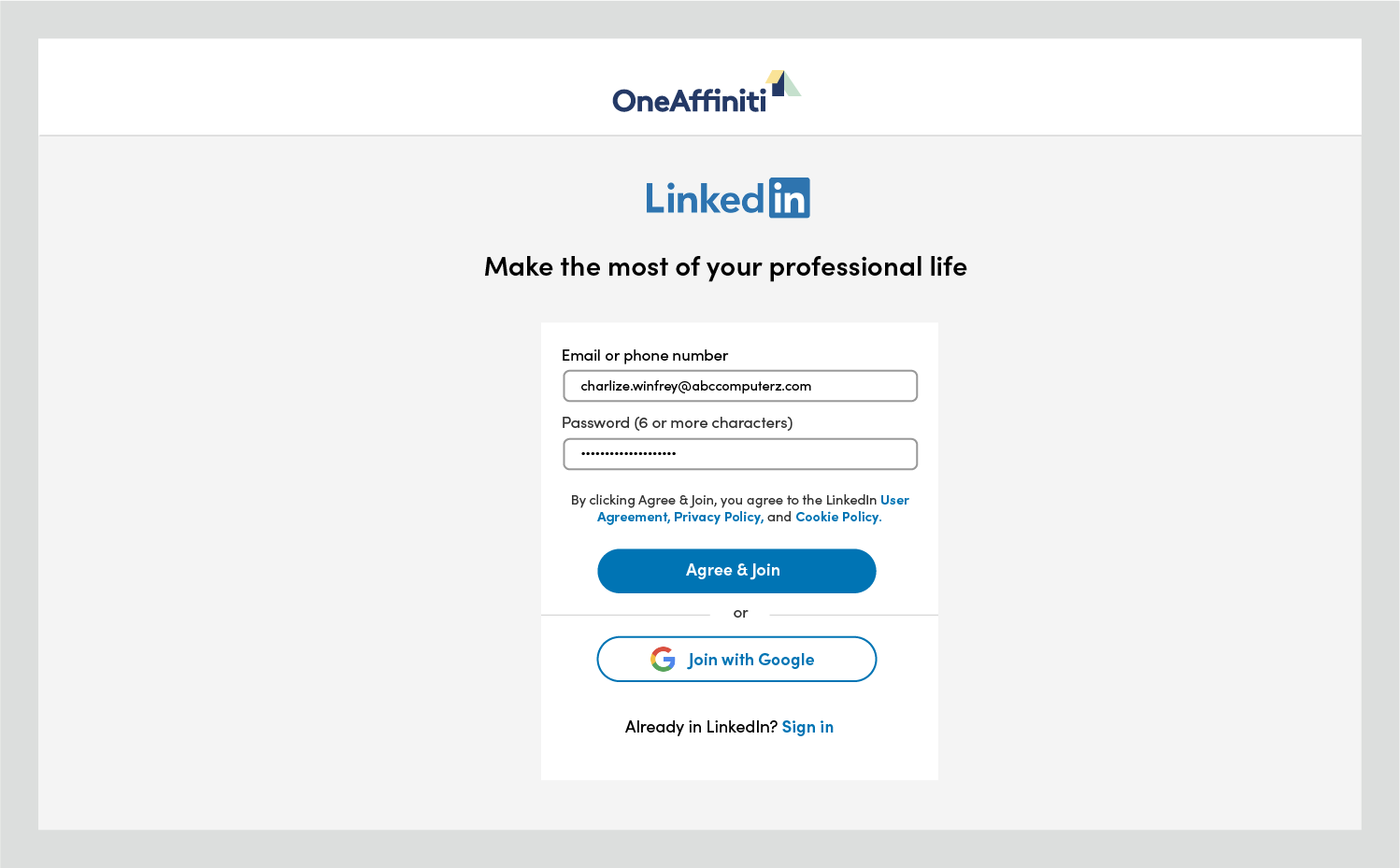This screenshot has width=1400, height=868.
Task: Open the Privacy Policy link
Action: click(x=718, y=517)
